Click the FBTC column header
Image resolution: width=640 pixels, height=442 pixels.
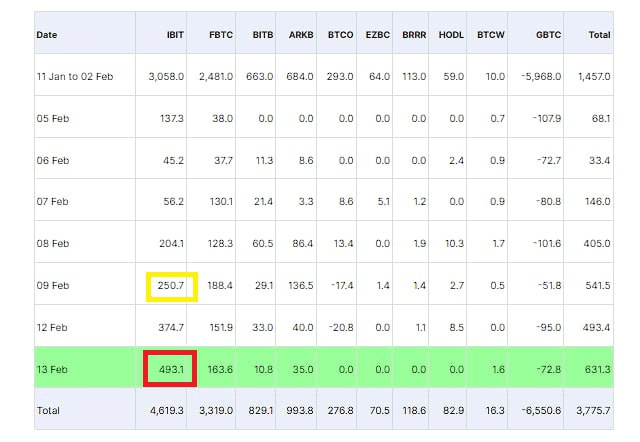tap(221, 35)
